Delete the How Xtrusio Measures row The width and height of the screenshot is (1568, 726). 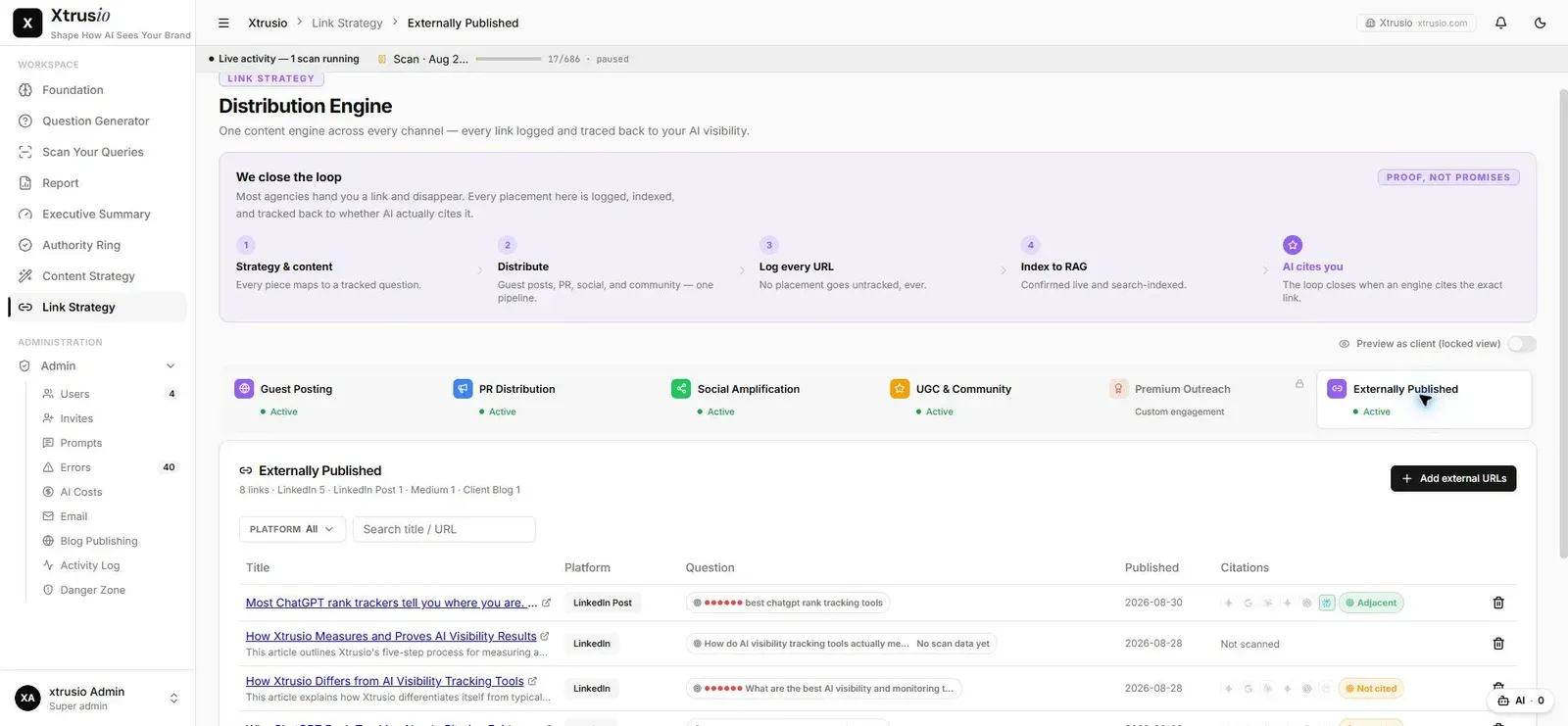1497,644
